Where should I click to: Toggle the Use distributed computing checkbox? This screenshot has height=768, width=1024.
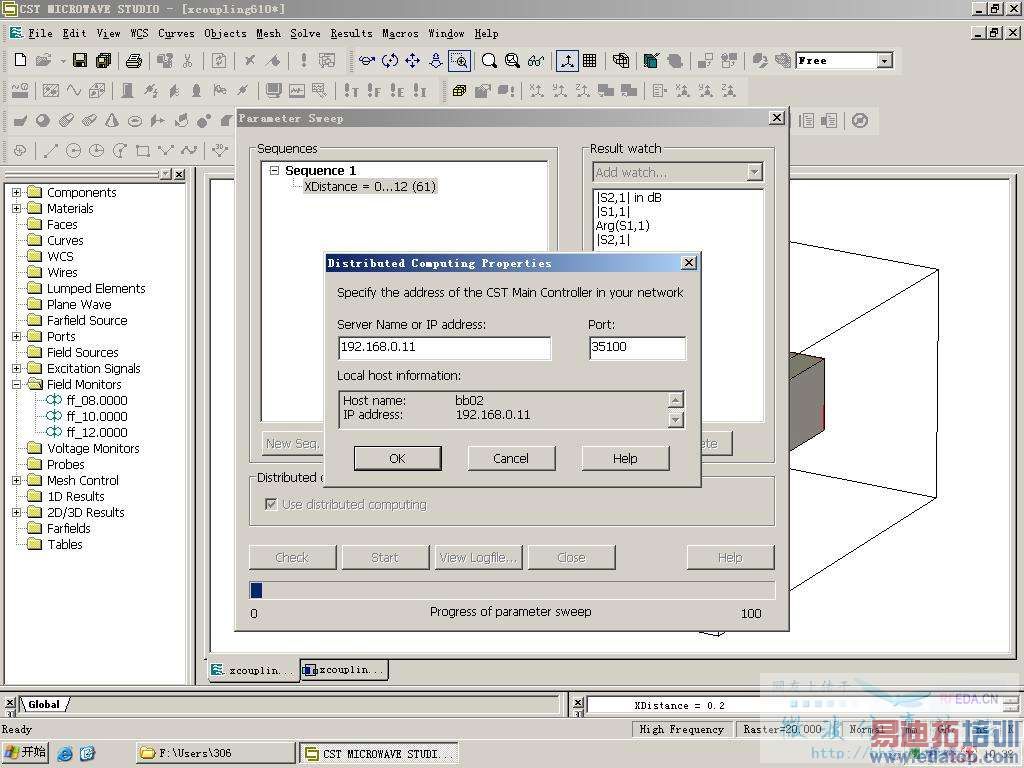click(271, 504)
